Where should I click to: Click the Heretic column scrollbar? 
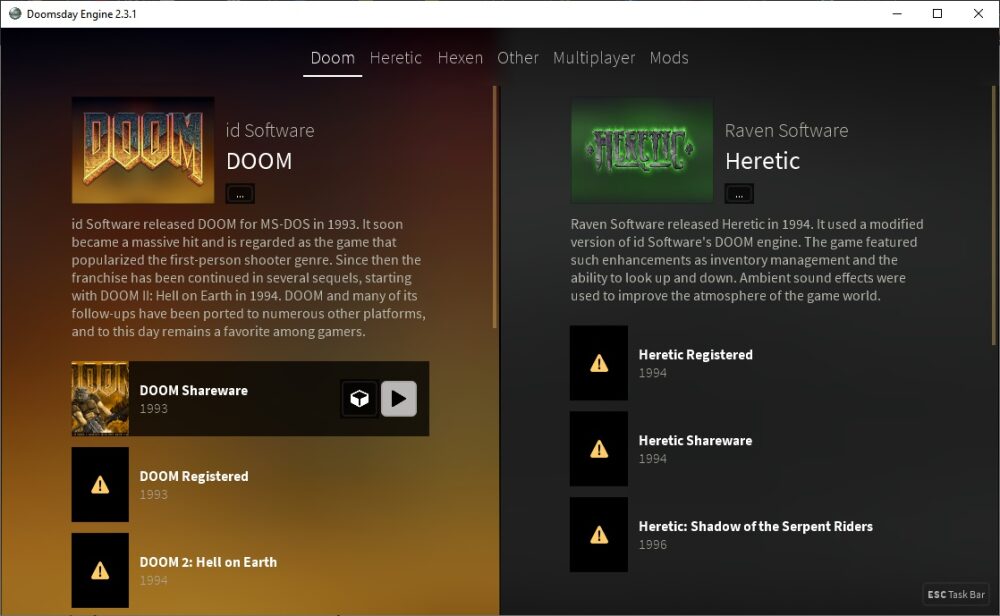(994, 216)
